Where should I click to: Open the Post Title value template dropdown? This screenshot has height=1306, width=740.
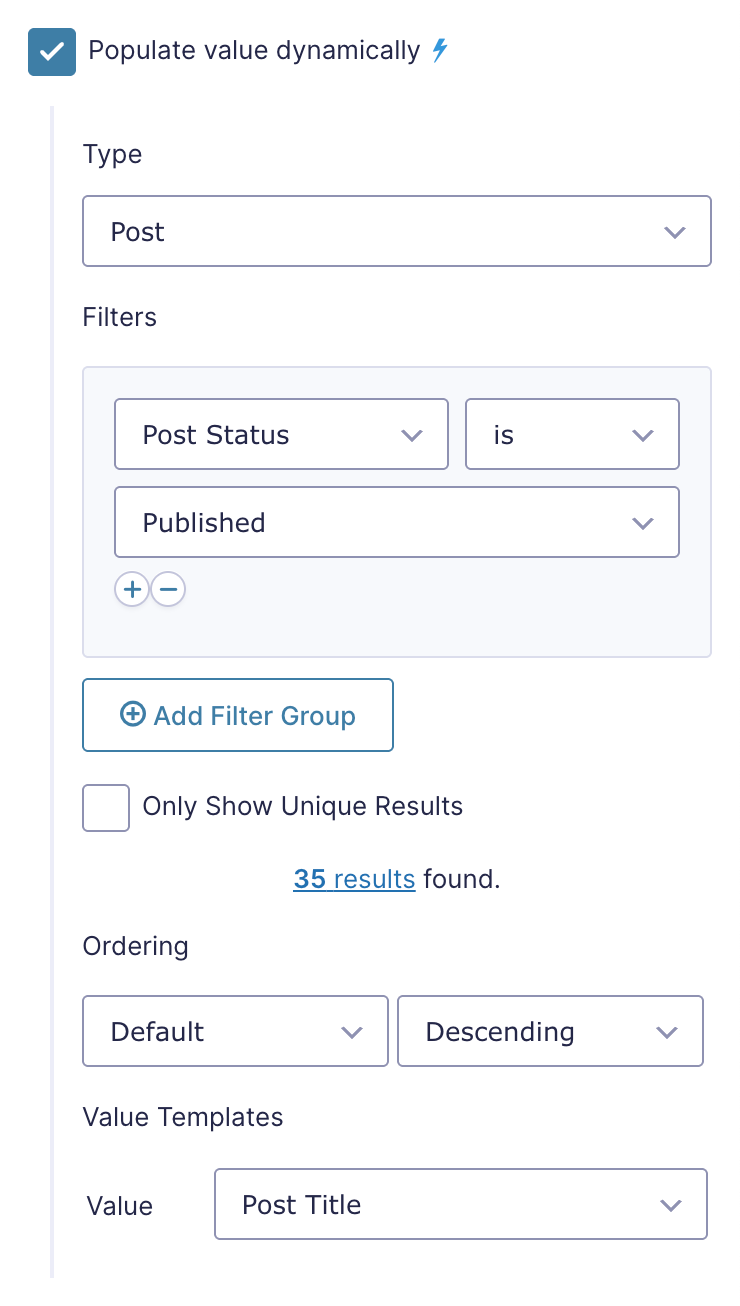(x=461, y=1204)
